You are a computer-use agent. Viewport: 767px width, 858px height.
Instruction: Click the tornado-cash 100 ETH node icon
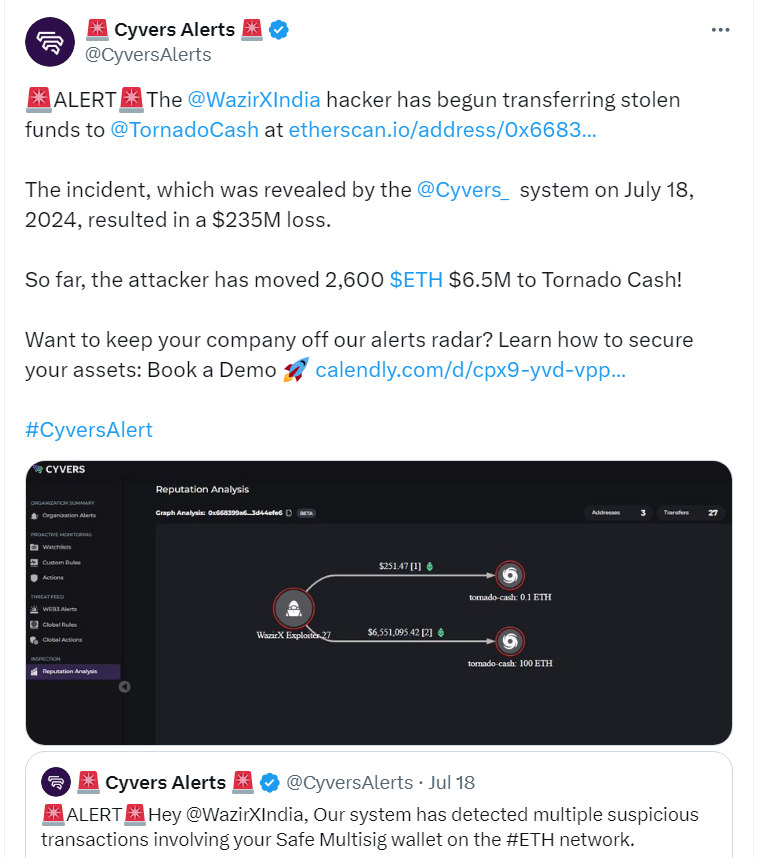(x=510, y=641)
